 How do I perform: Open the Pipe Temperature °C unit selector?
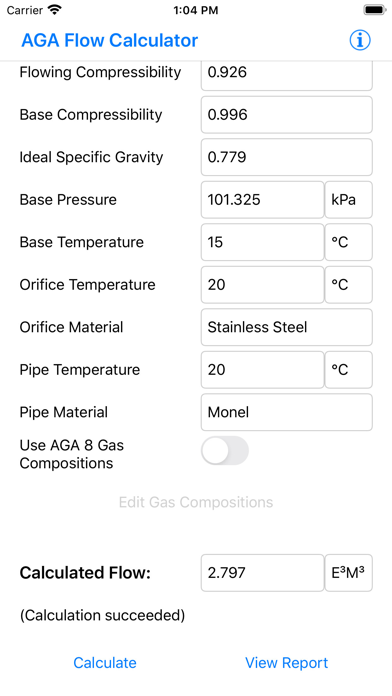pyautogui.click(x=348, y=370)
